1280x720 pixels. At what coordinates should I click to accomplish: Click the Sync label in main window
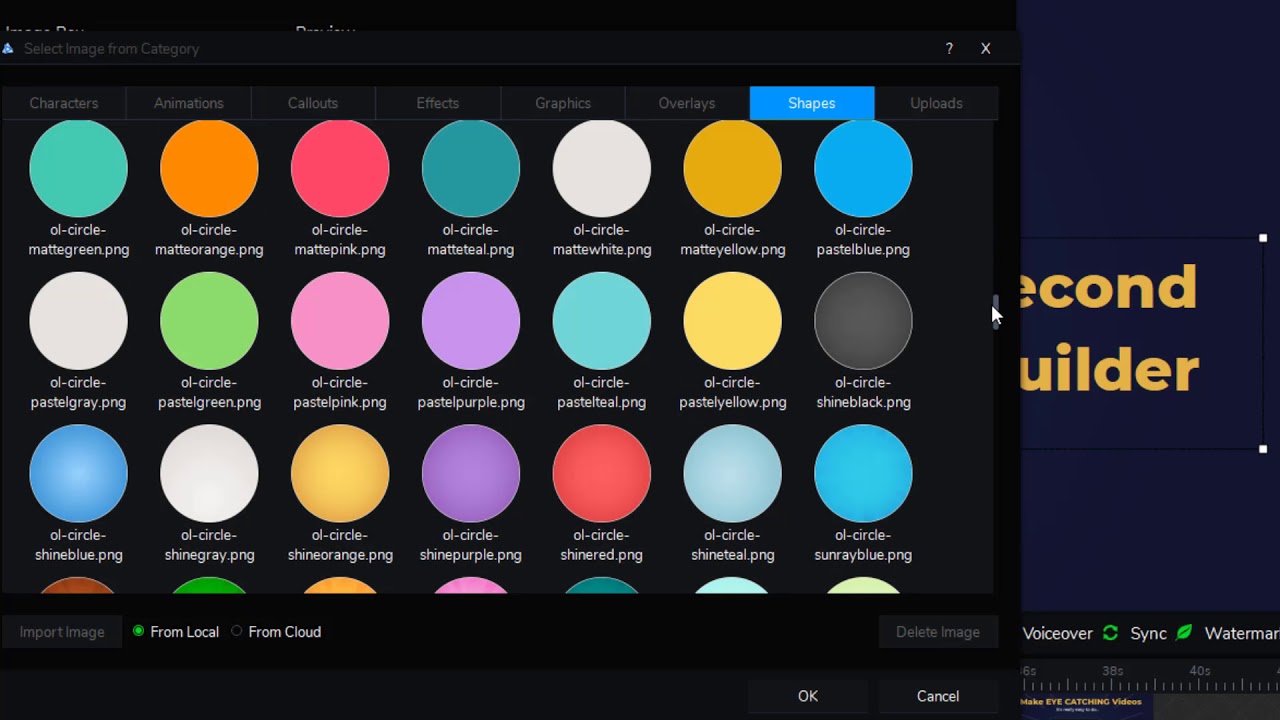click(x=1148, y=633)
